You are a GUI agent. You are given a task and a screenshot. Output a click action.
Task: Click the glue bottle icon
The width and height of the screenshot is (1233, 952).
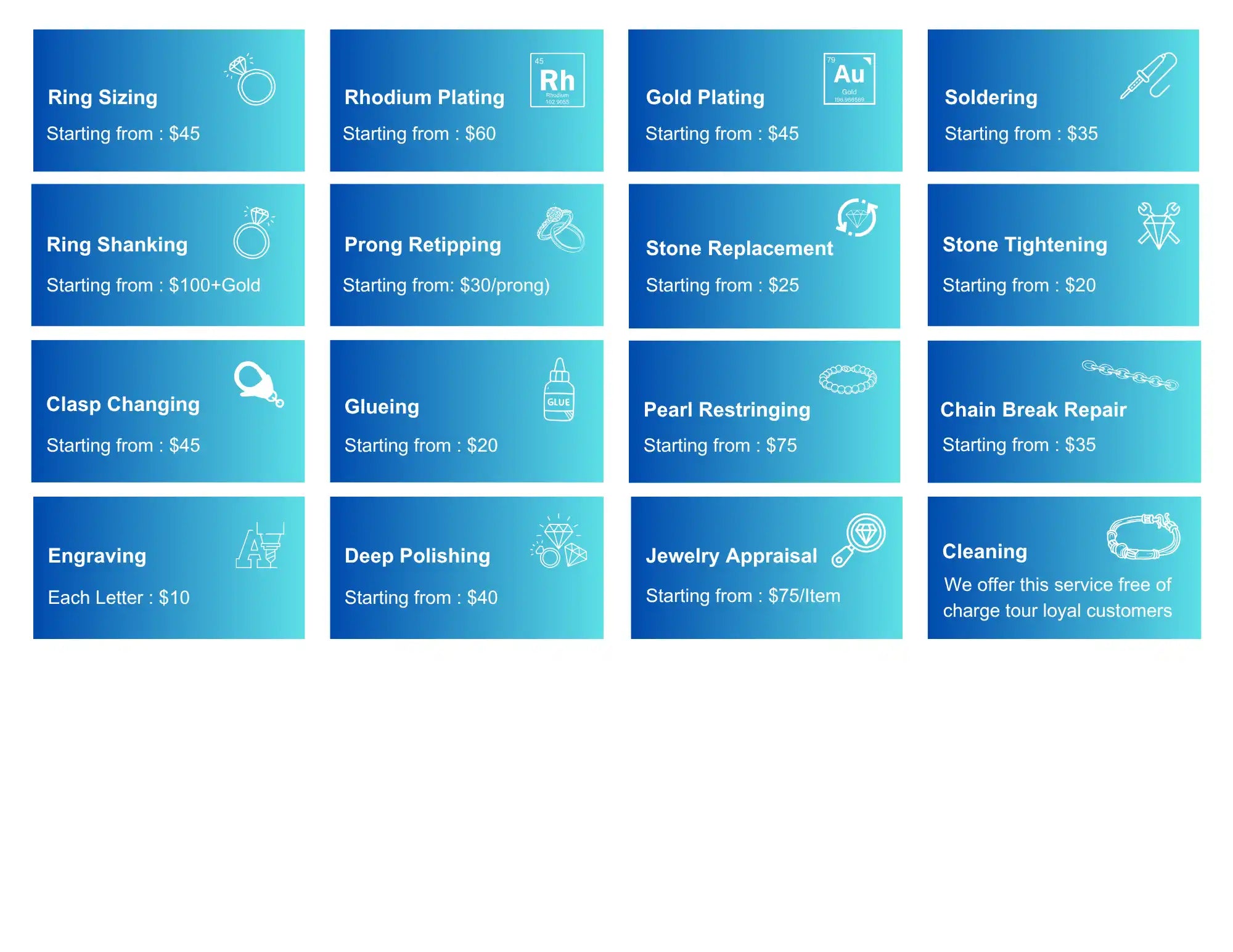(x=559, y=389)
